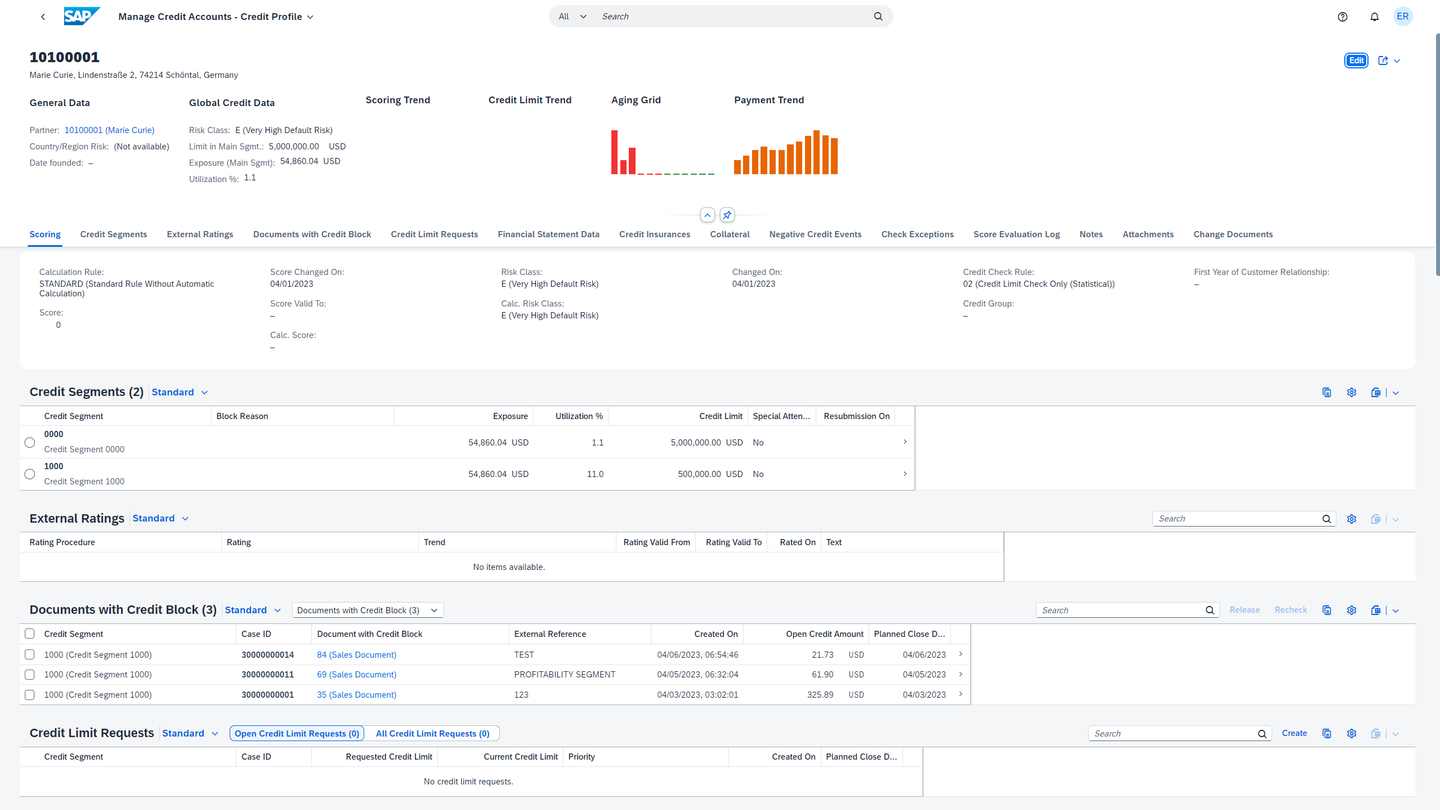Open partner link 10100001 (Marie Curie)
Viewport: 1440px width, 810px height.
pyautogui.click(x=109, y=130)
